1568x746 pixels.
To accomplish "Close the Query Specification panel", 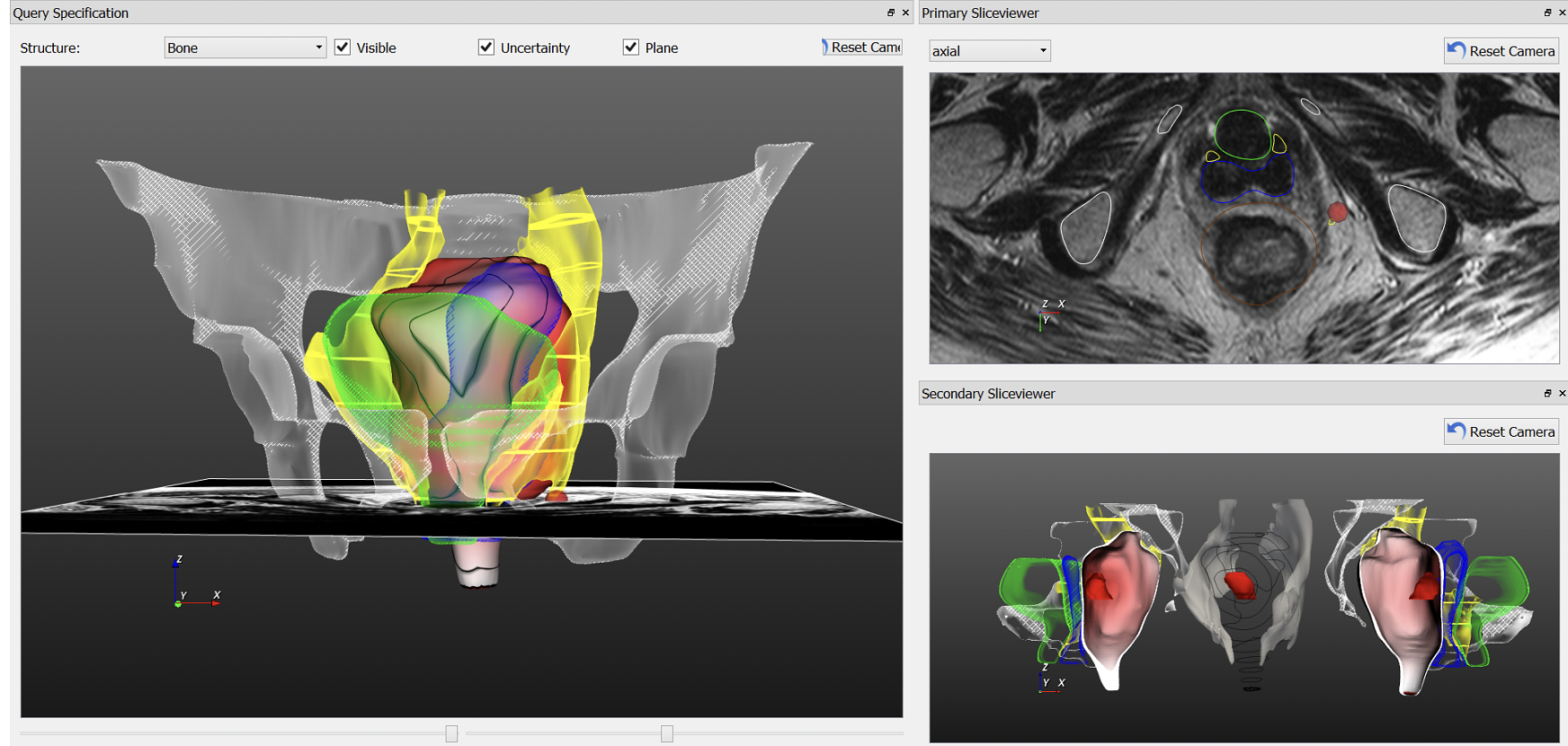I will pyautogui.click(x=905, y=13).
